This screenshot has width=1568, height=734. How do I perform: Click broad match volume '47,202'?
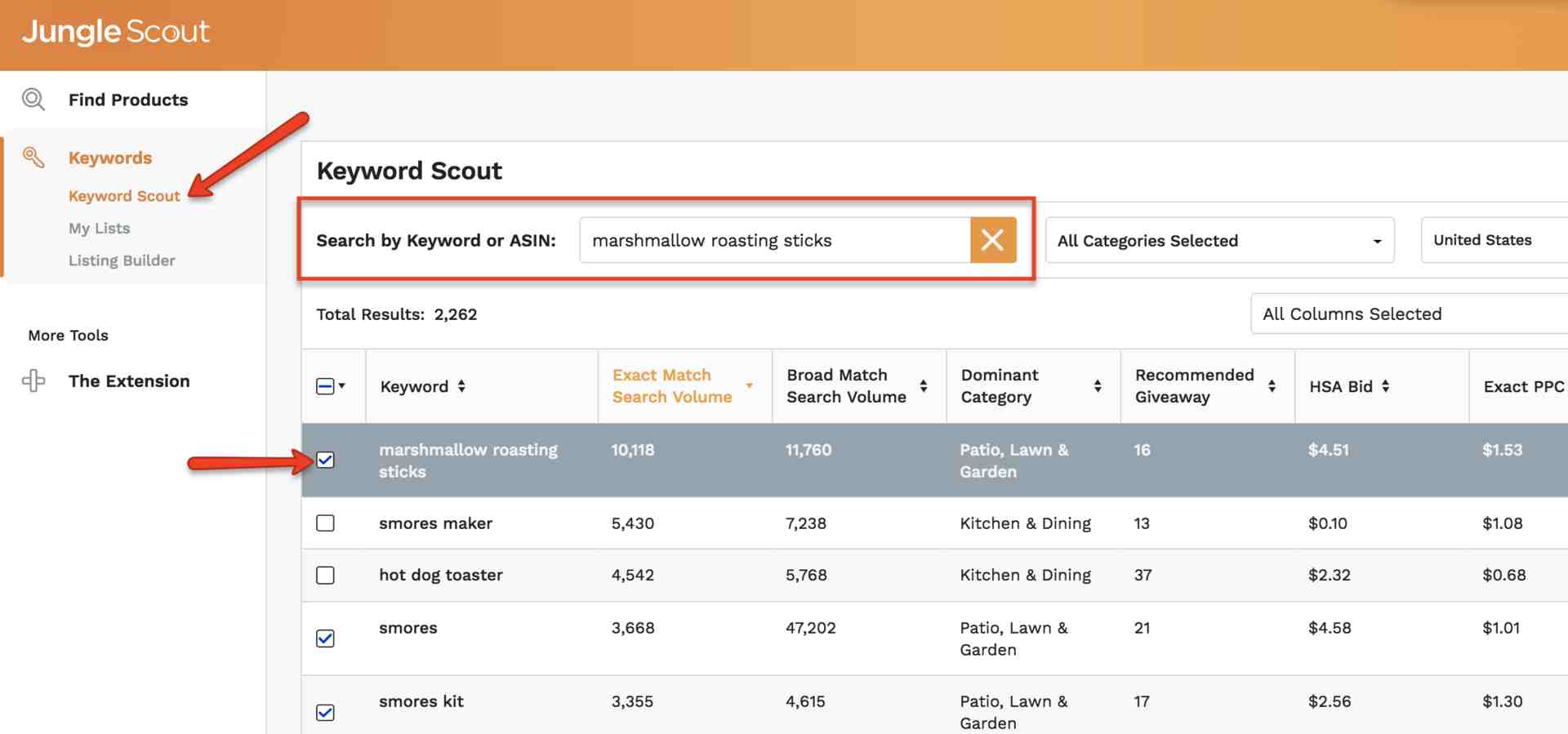click(x=811, y=628)
